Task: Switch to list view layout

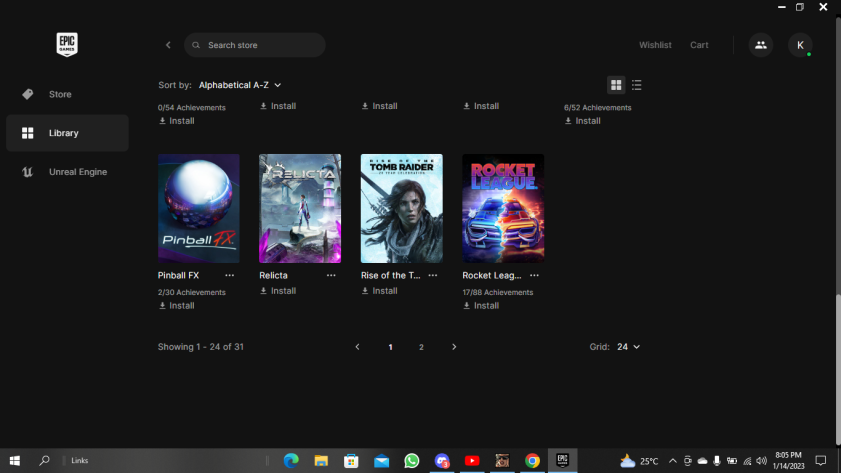Action: click(x=637, y=85)
